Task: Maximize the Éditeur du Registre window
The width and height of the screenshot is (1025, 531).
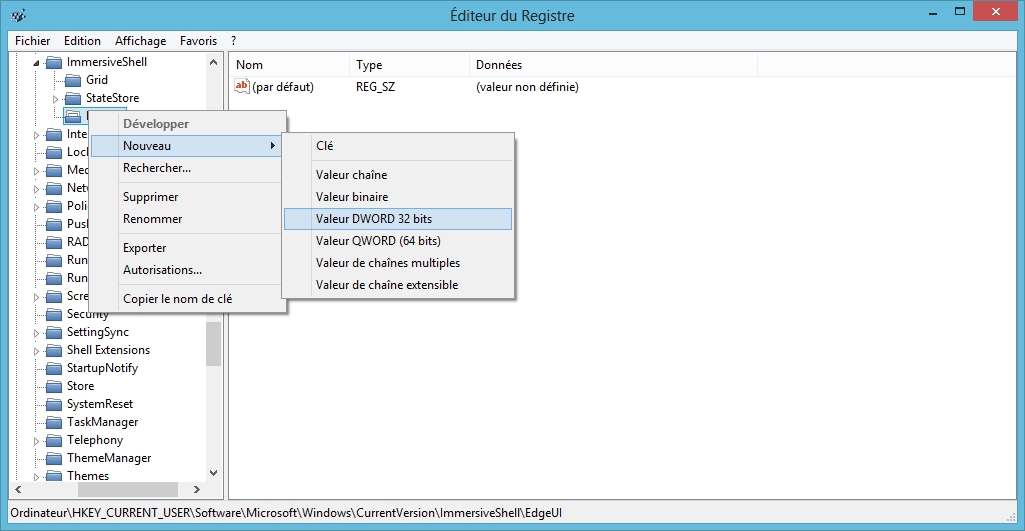Action: (960, 11)
